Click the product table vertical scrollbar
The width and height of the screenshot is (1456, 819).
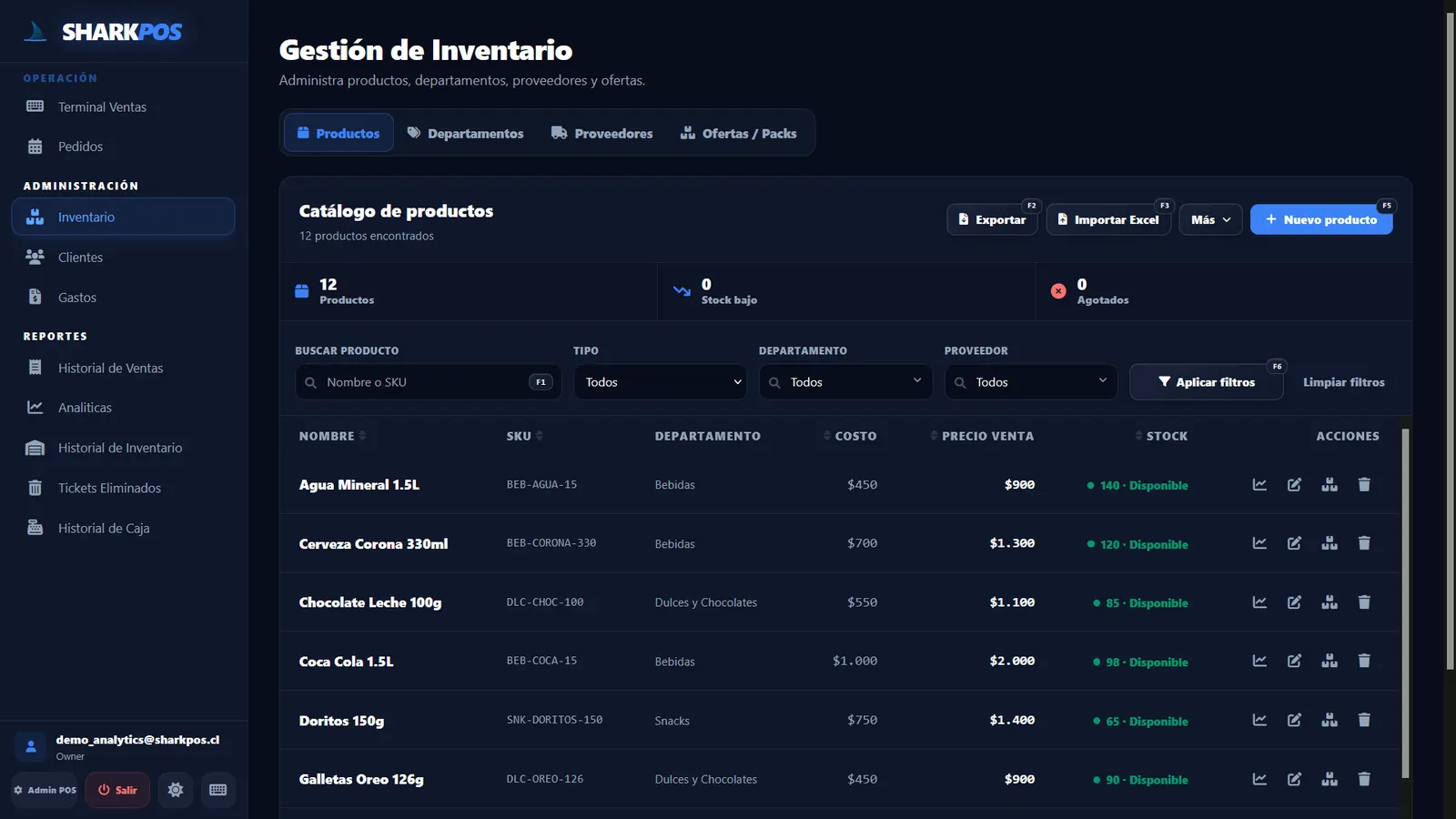click(x=1405, y=603)
